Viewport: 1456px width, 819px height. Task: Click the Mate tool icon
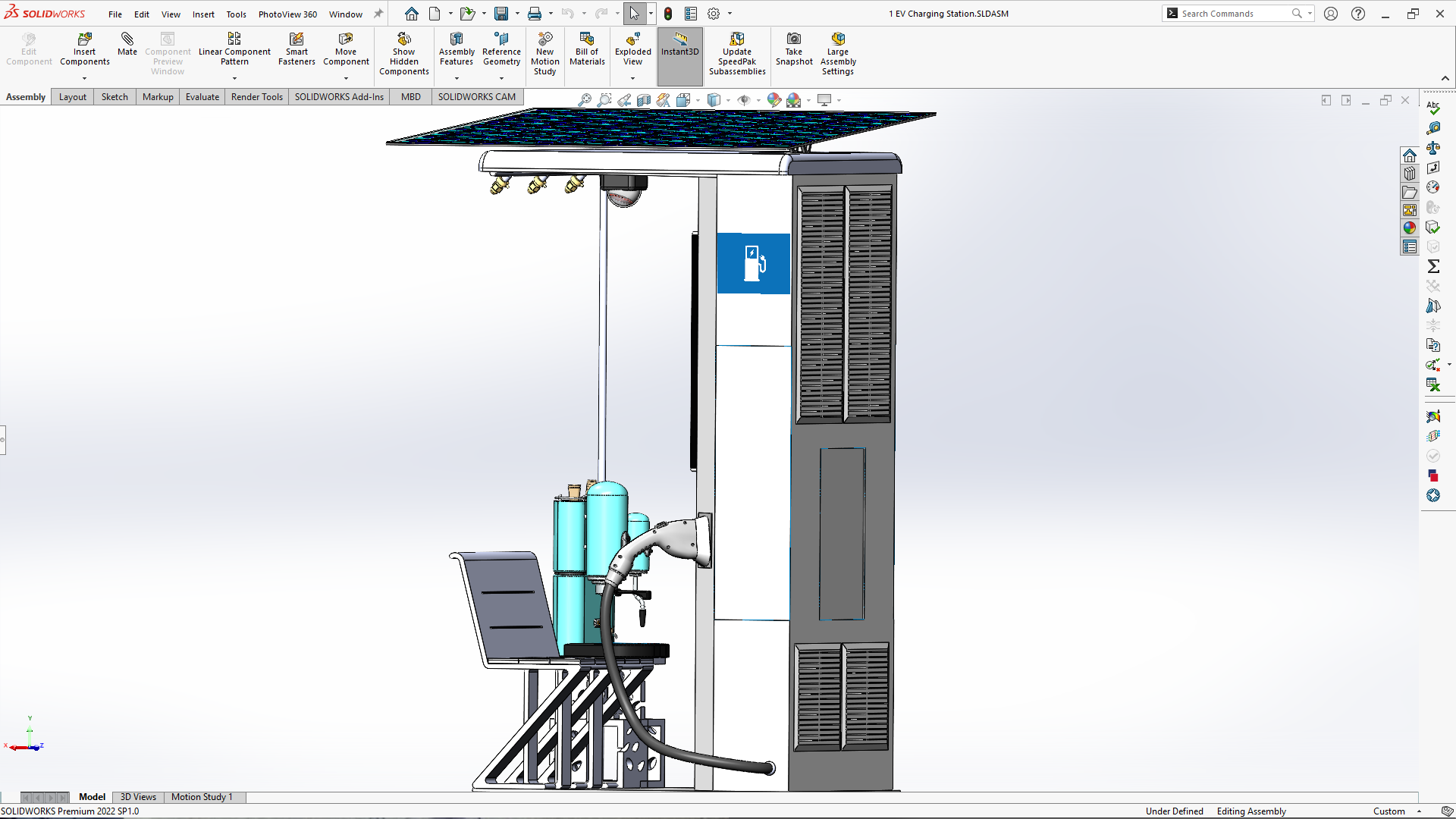127,39
